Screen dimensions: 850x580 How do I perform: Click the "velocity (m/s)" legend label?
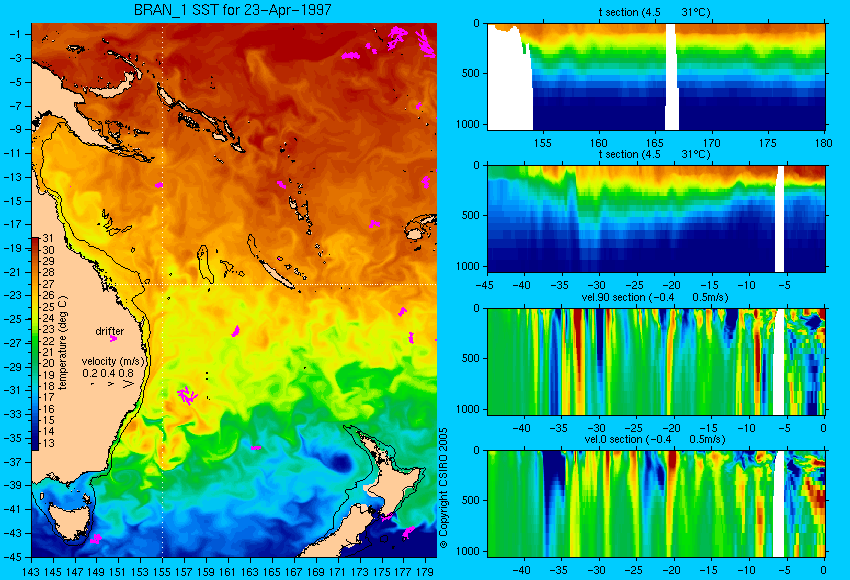[113, 361]
